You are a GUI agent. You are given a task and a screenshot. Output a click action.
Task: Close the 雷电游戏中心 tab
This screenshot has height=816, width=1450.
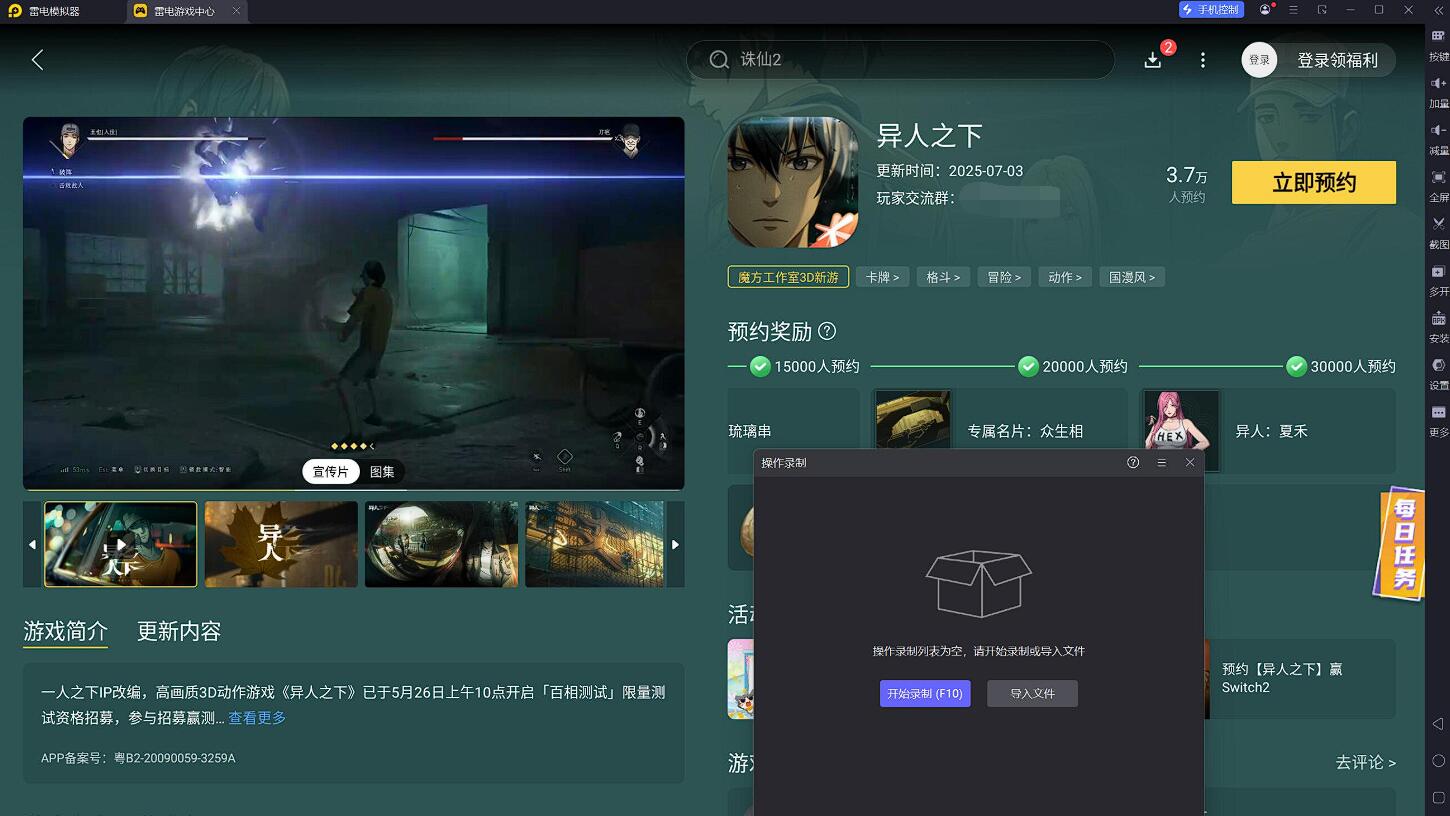[236, 11]
